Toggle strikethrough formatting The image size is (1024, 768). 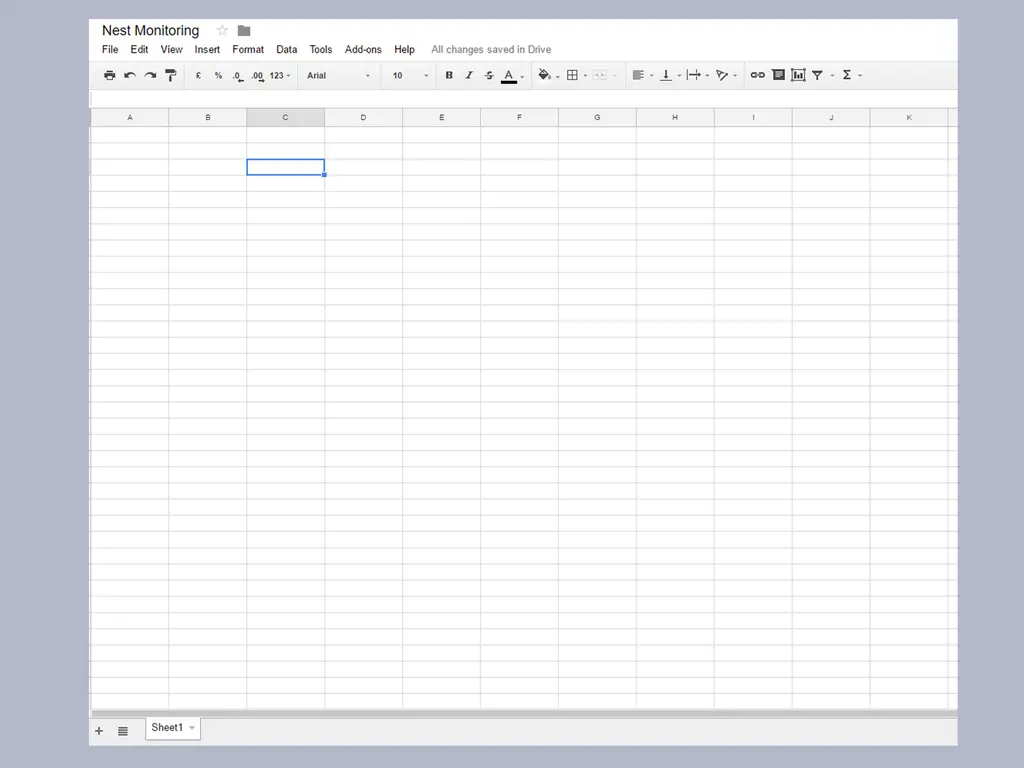click(489, 75)
